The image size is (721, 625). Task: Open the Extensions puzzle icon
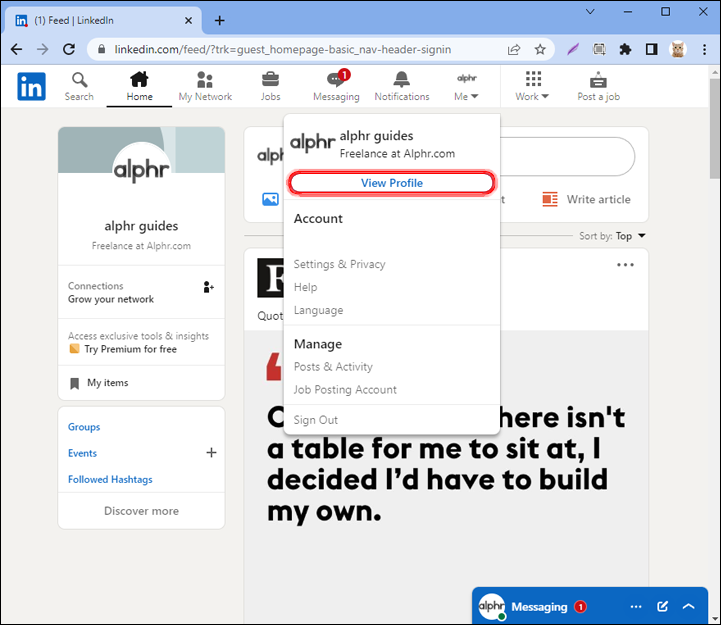[x=625, y=49]
